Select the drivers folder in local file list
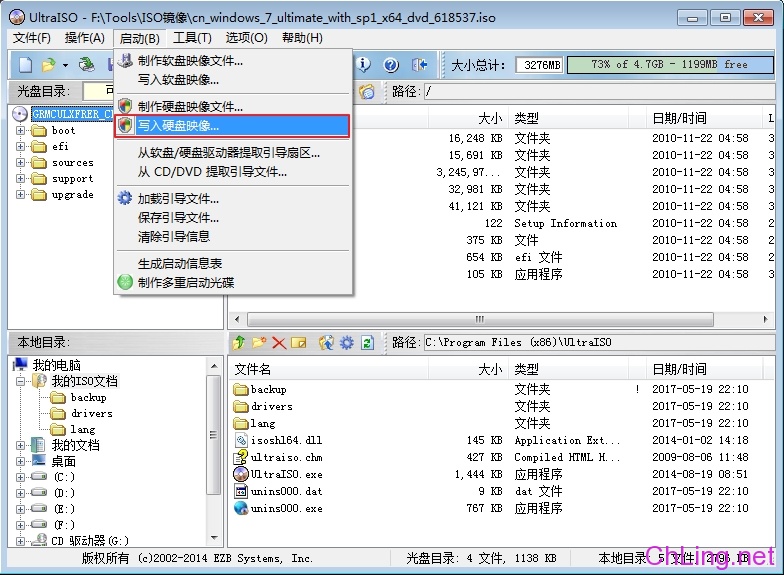This screenshot has width=784, height=575. coord(502,406)
